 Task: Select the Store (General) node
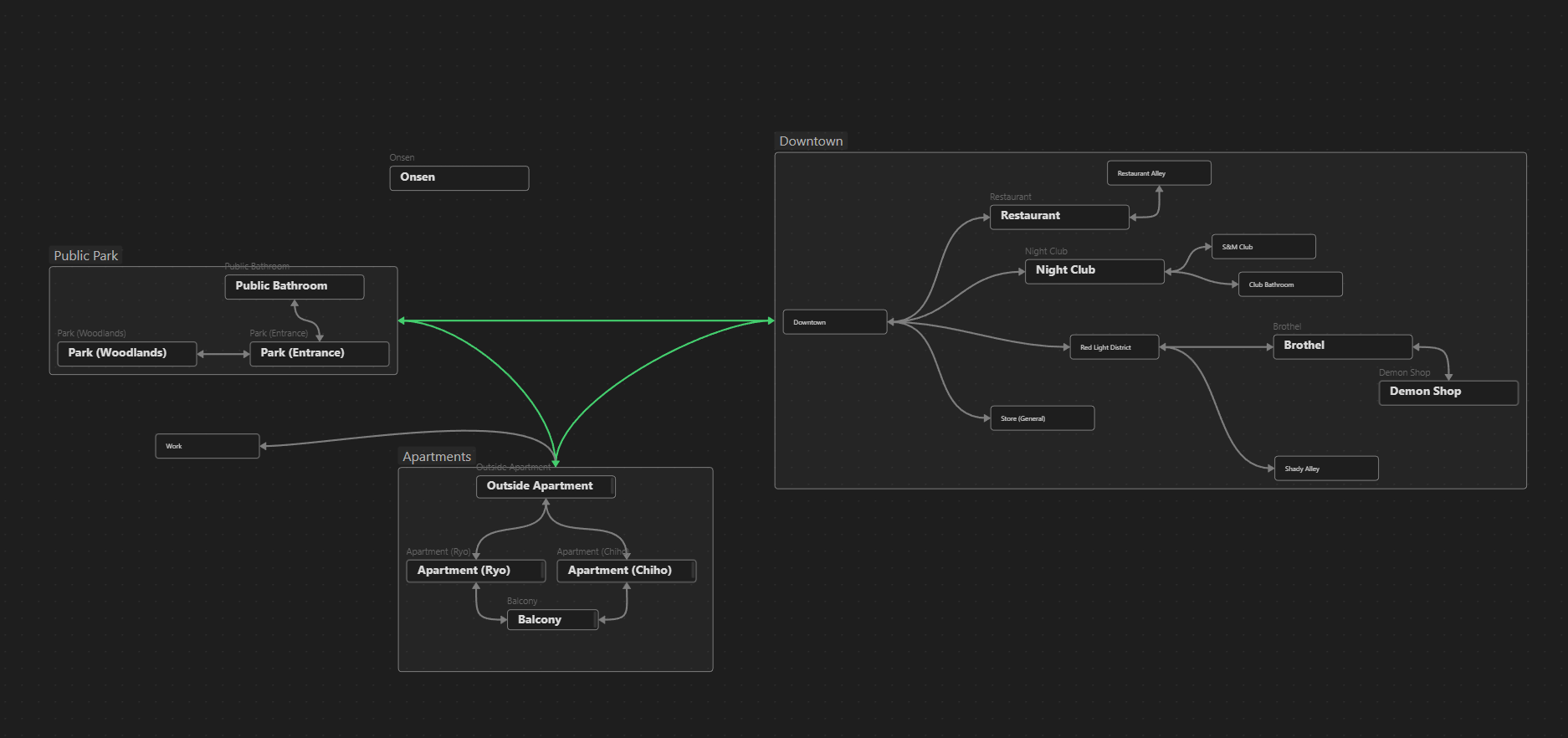[1041, 418]
